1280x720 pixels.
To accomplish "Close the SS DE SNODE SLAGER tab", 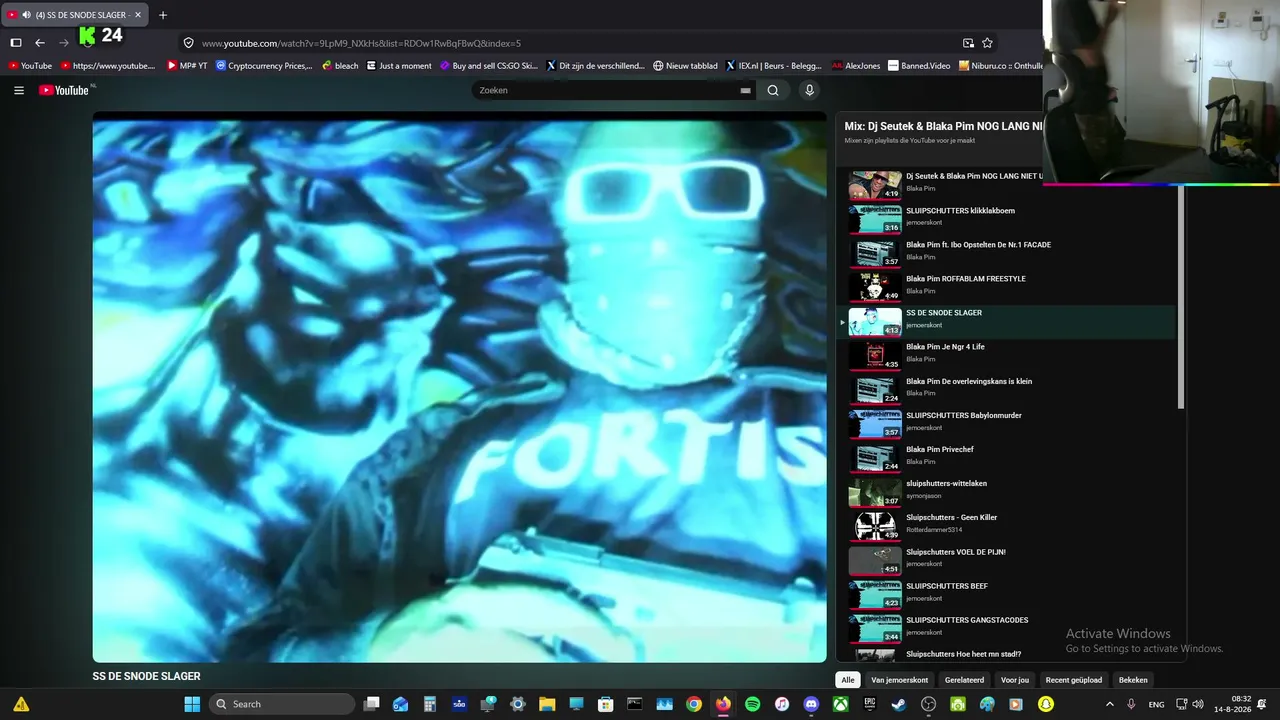I will click(x=138, y=15).
